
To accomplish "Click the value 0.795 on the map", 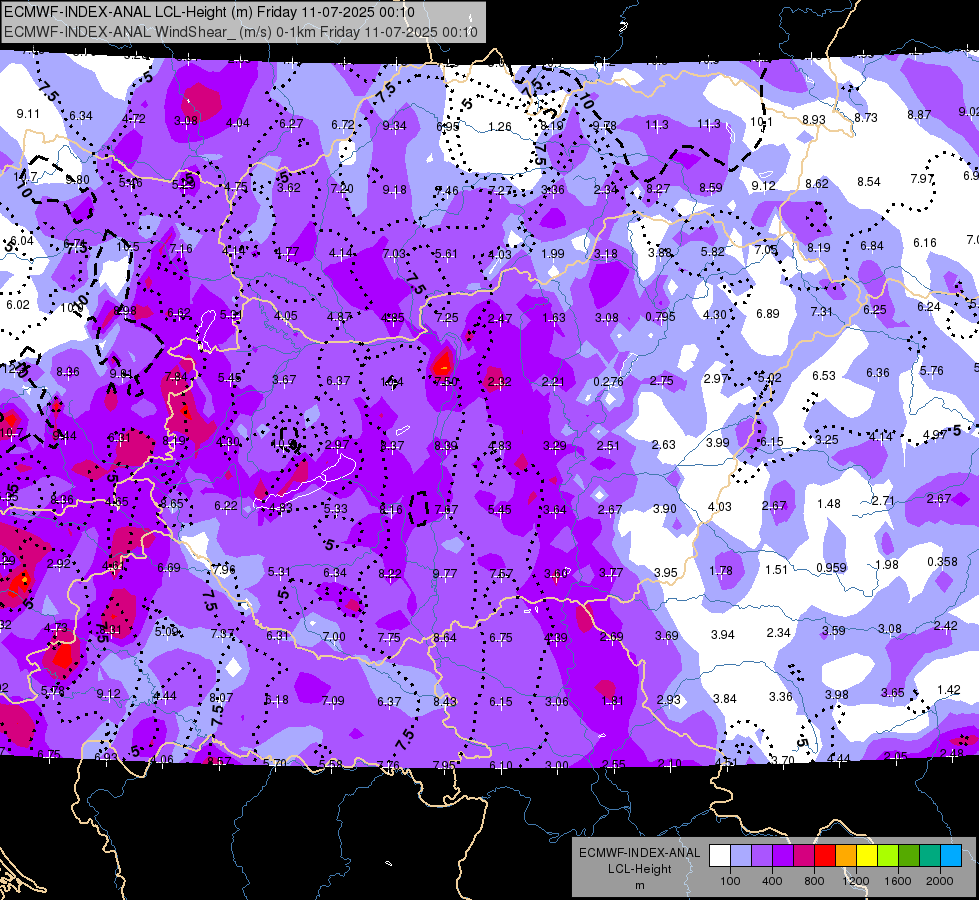I will coord(661,317).
